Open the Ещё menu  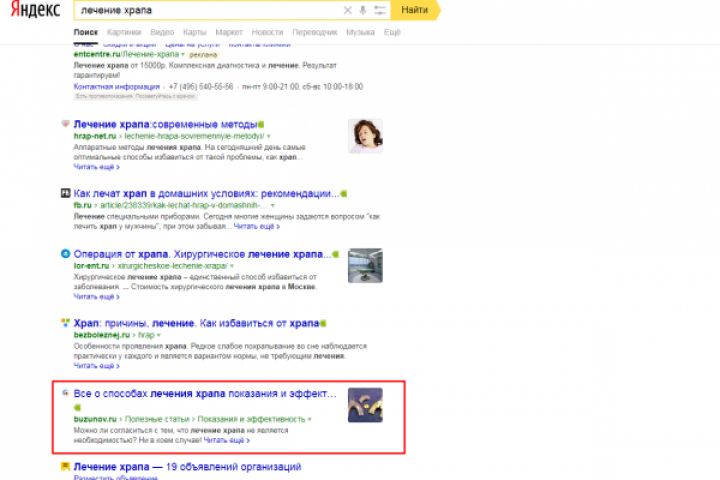click(x=392, y=32)
